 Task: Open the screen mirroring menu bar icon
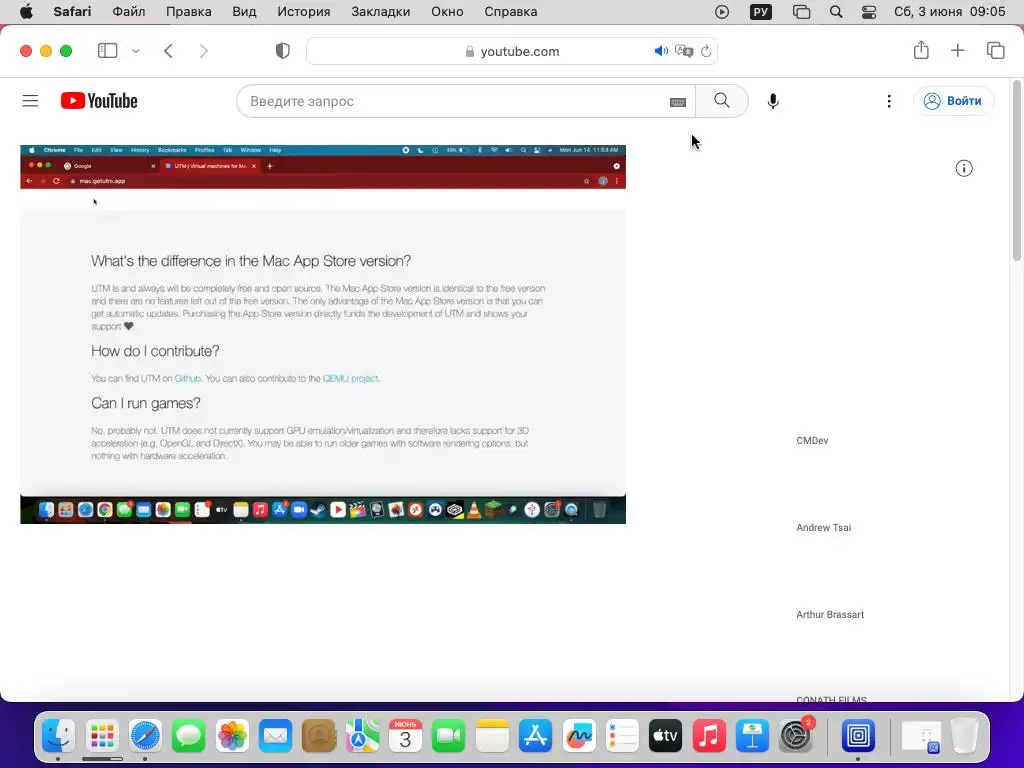801,12
